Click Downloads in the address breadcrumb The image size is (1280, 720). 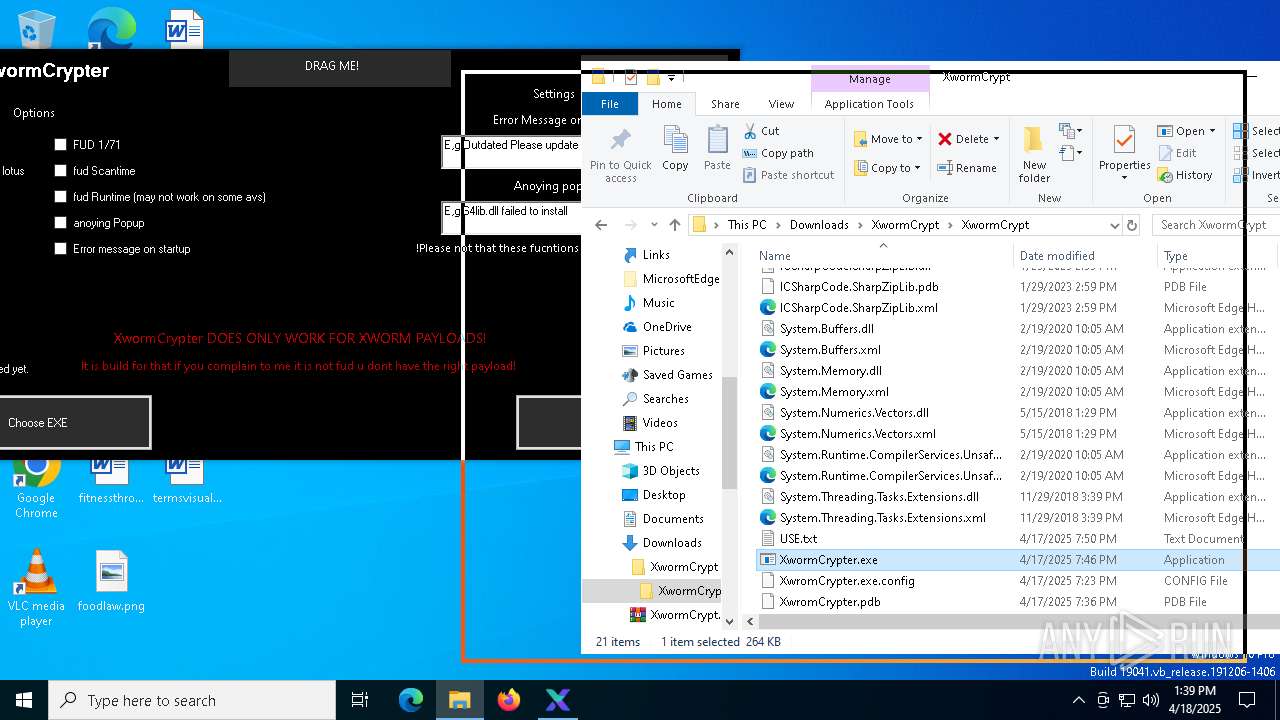pyautogui.click(x=818, y=225)
